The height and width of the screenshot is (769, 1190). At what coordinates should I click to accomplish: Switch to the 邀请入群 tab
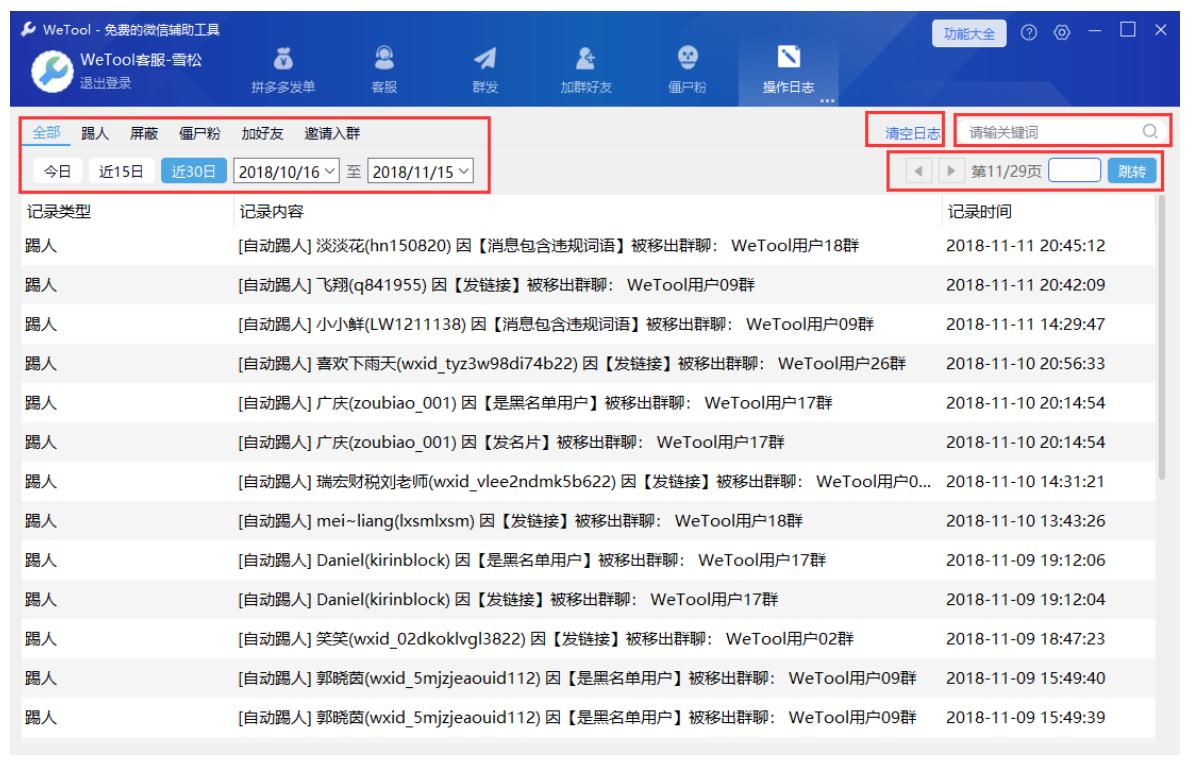[332, 134]
